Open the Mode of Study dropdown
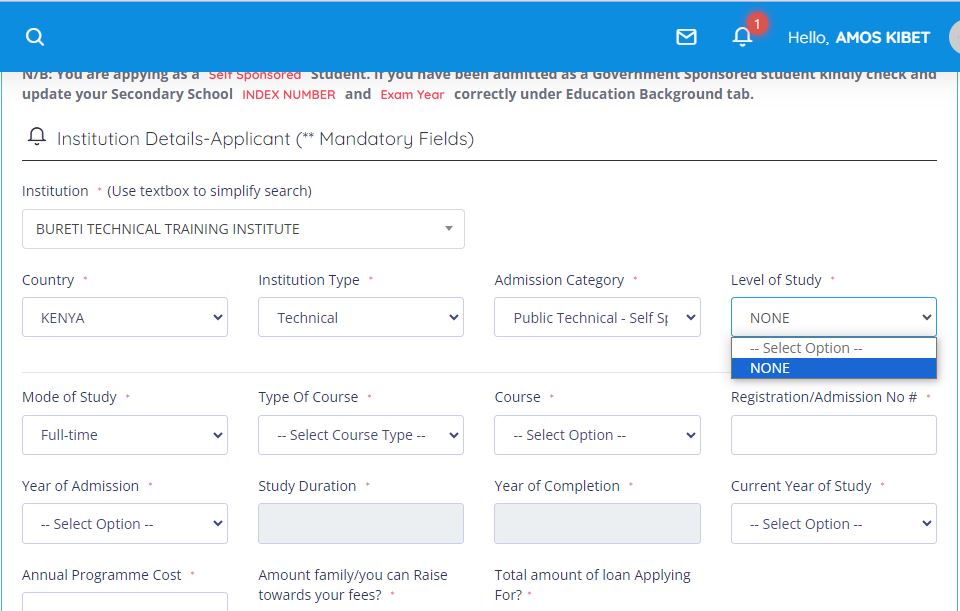Screen dimensions: 960x611 point(125,435)
